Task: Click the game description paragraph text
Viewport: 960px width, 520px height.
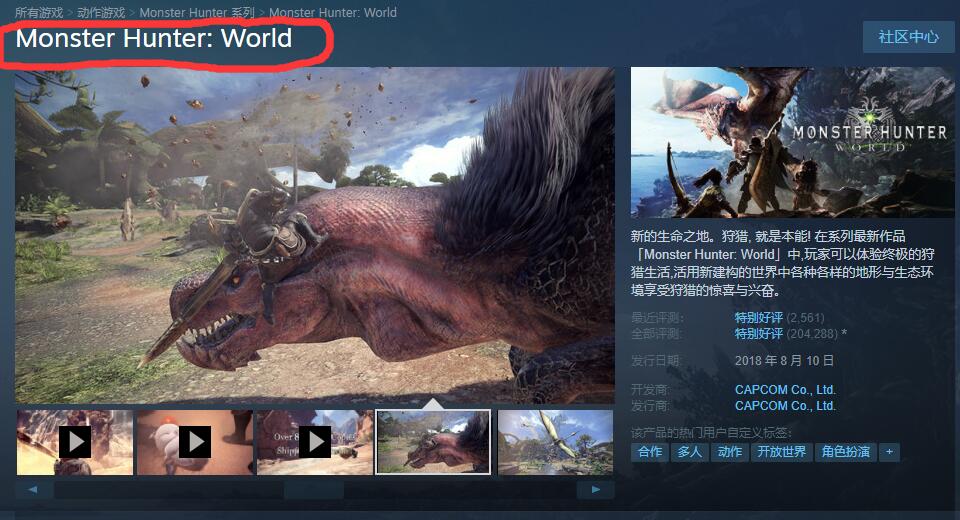Action: pyautogui.click(x=783, y=263)
